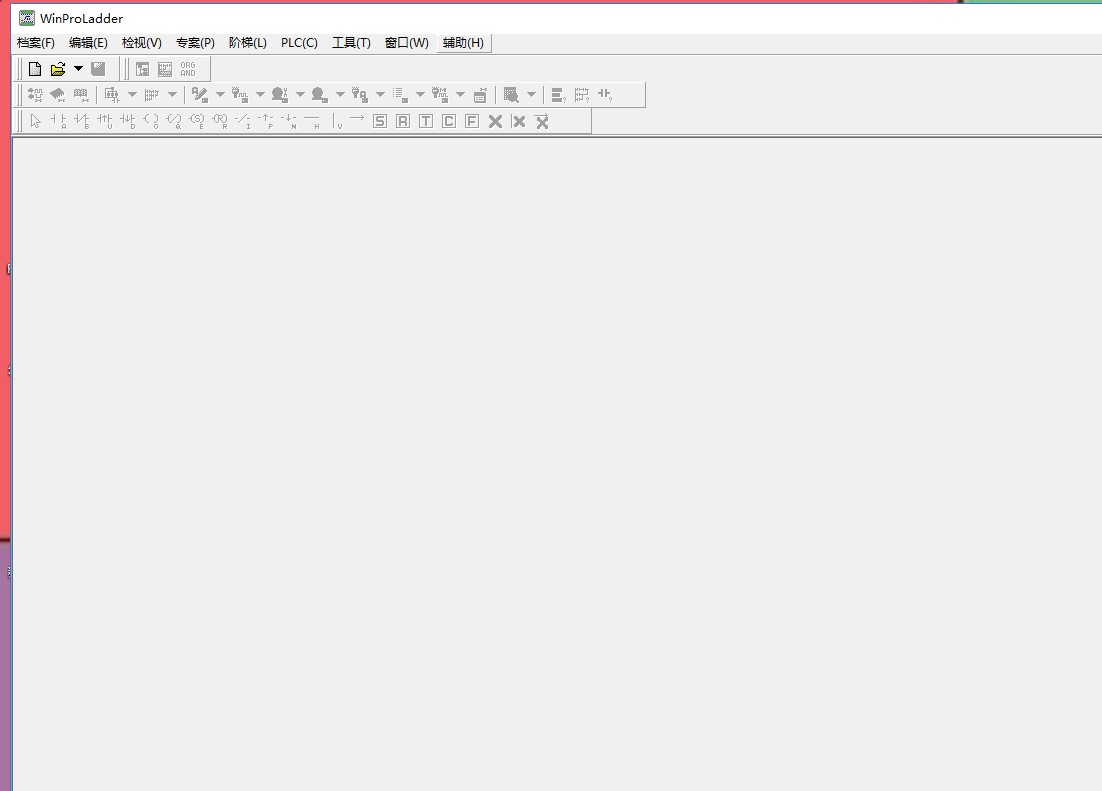Screen dimensions: 1102x791
Task: Select the pointer cursor tool
Action: click(x=36, y=121)
